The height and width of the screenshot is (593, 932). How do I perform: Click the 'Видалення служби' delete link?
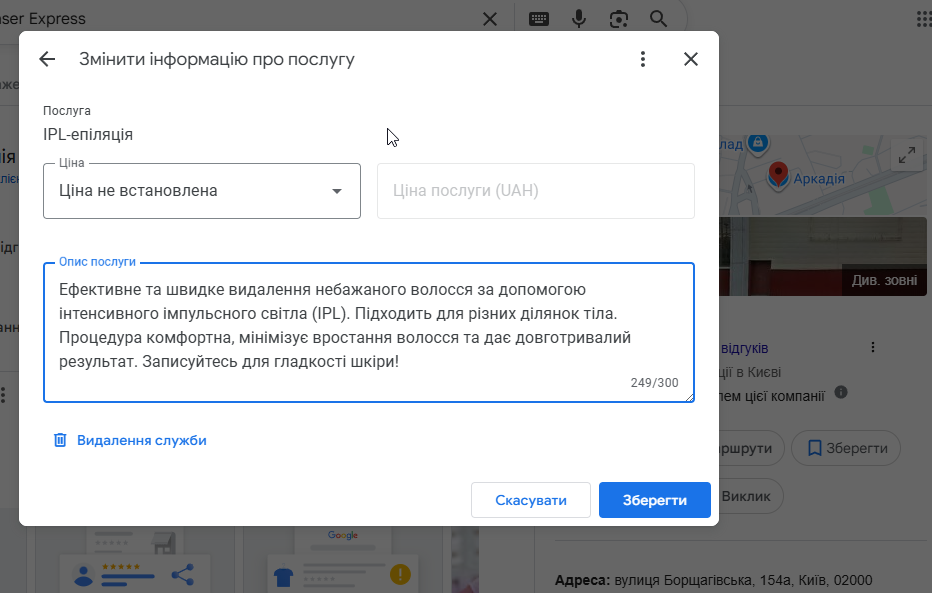click(x=130, y=440)
